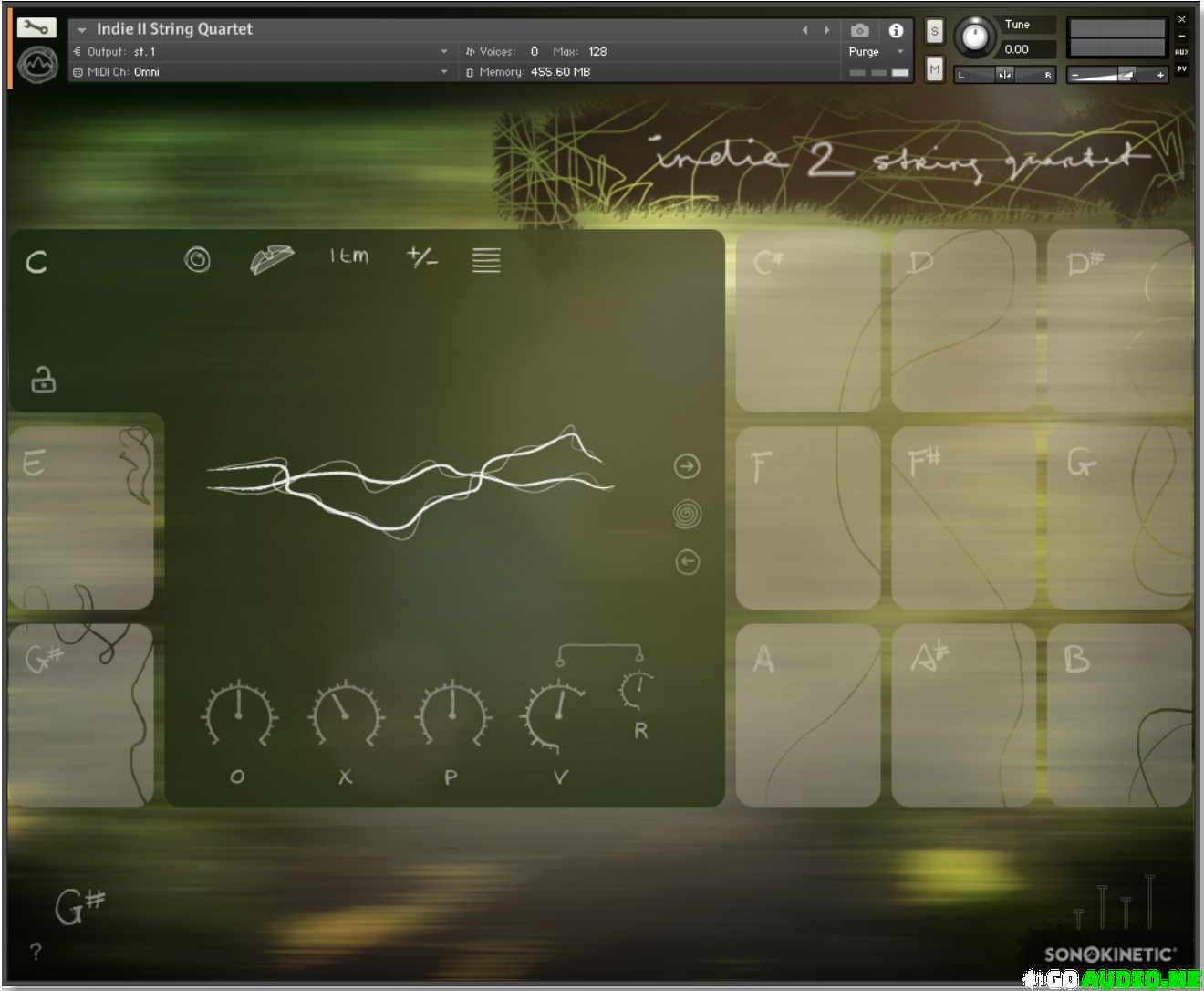
Task: Select the ltm phrase option
Action: click(349, 256)
